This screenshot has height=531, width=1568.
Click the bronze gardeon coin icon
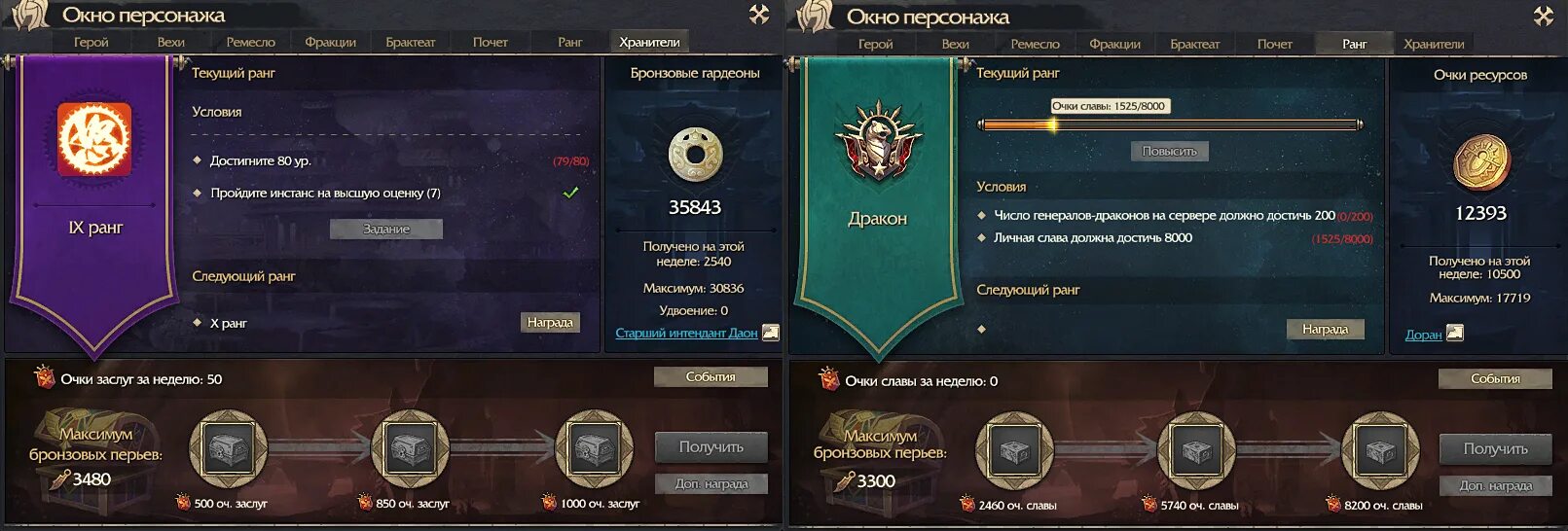click(695, 155)
